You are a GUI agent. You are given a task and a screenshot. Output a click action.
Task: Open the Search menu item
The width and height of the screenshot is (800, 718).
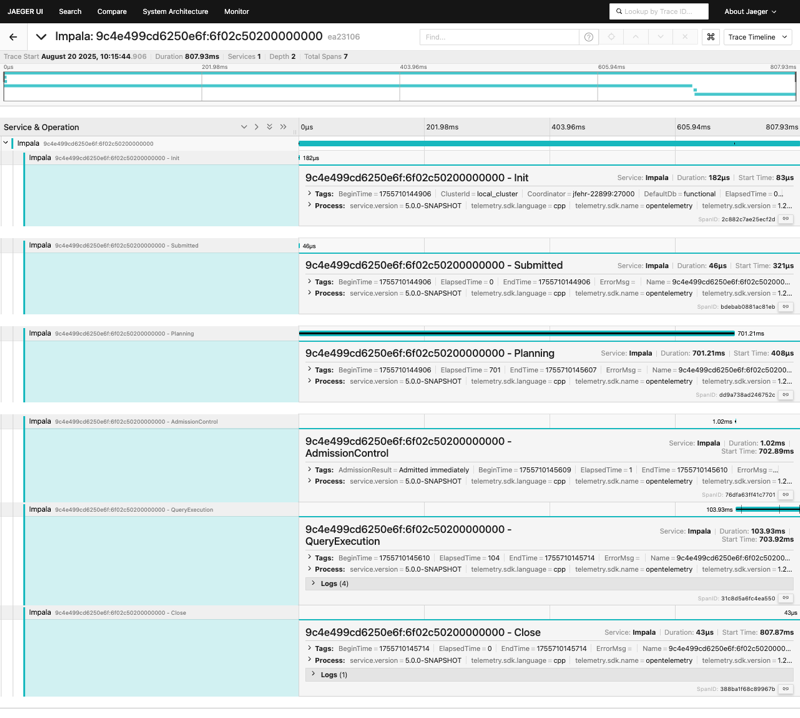click(70, 12)
